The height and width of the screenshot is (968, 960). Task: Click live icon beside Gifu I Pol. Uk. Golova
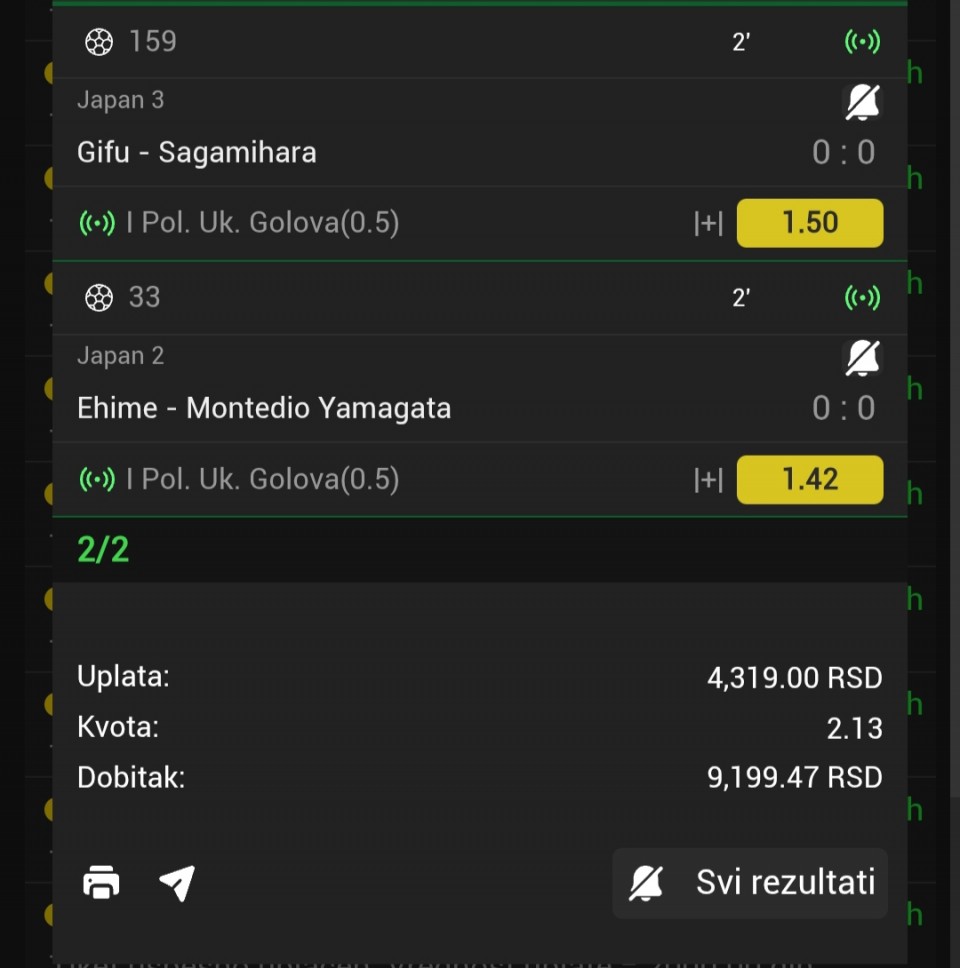tap(97, 223)
